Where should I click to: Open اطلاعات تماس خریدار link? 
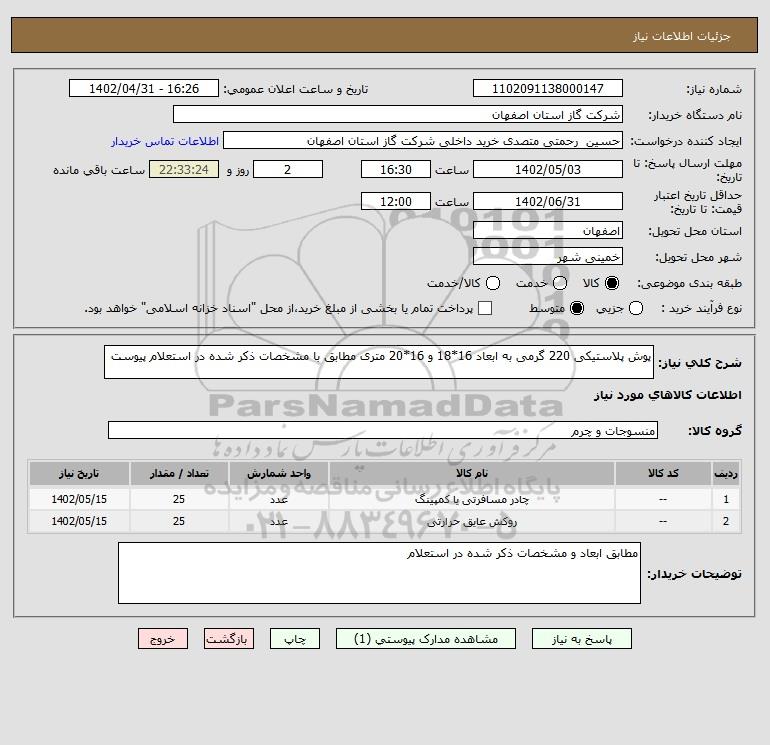[165, 141]
